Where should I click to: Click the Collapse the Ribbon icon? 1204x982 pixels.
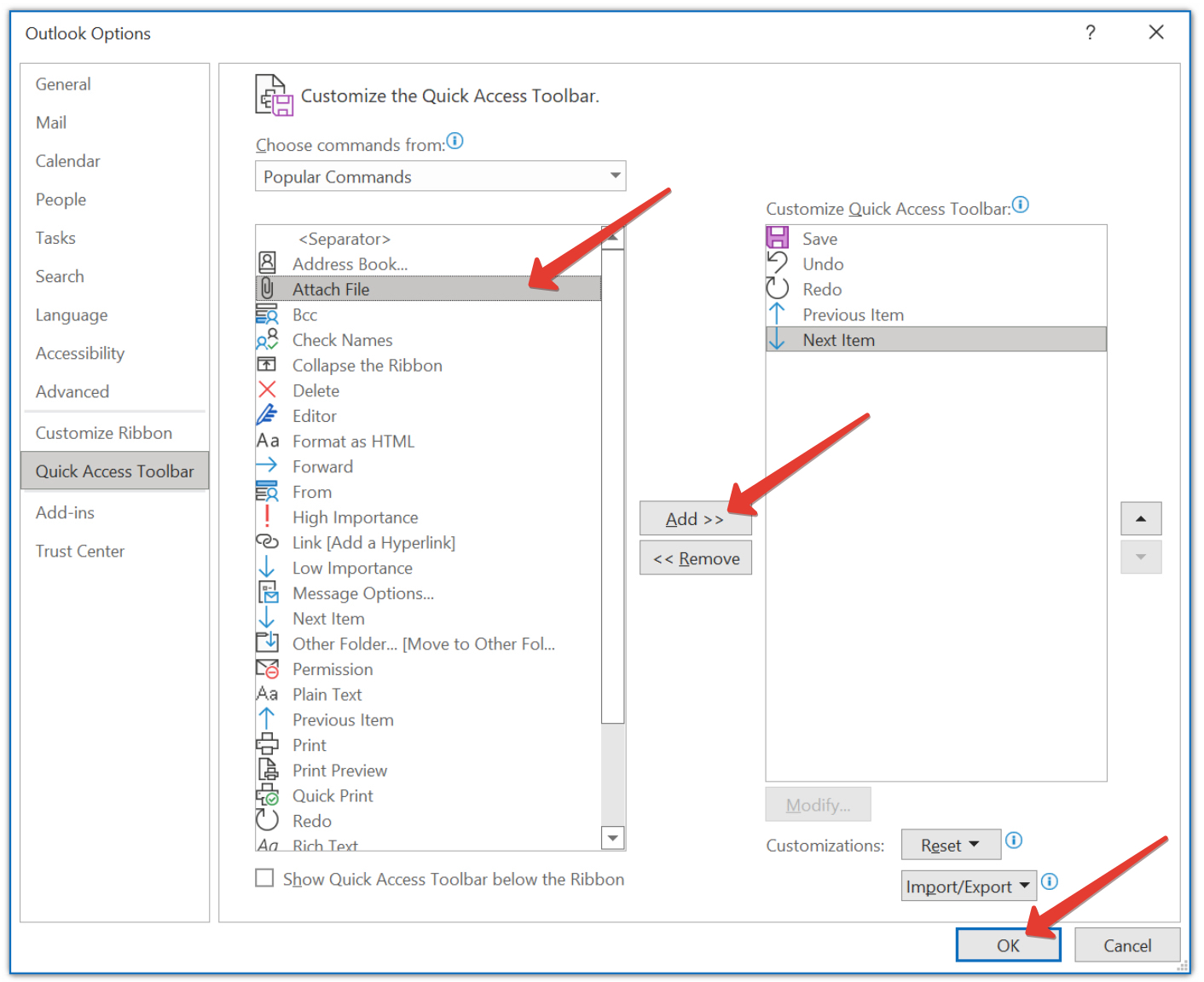coord(267,365)
